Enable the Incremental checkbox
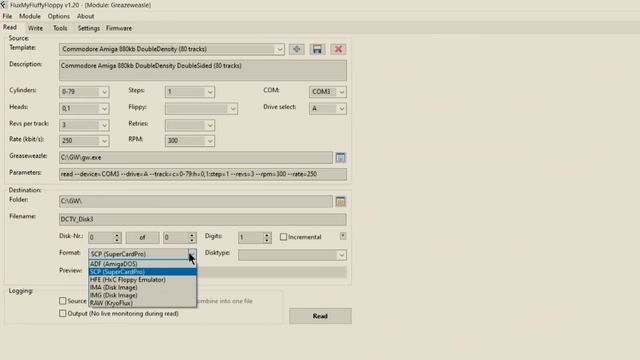Screen dimensions: 640x360 point(283,237)
